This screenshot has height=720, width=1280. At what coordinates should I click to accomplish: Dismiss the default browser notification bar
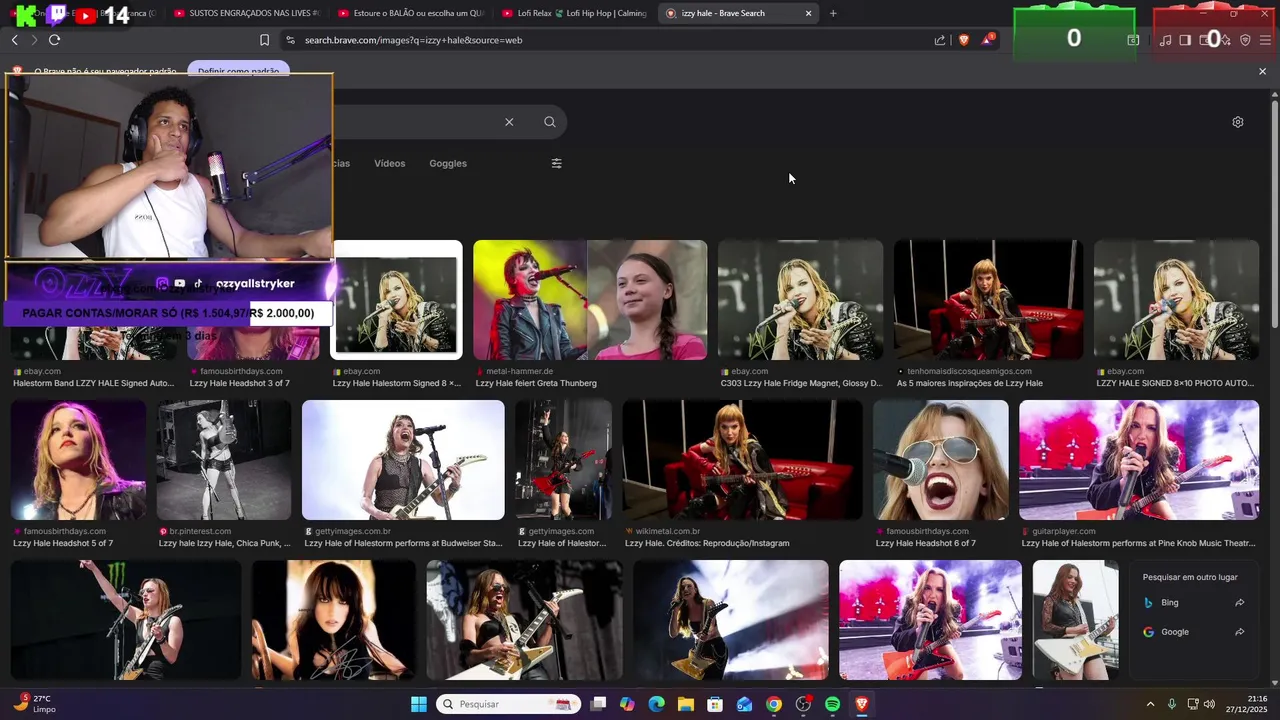click(x=1262, y=71)
